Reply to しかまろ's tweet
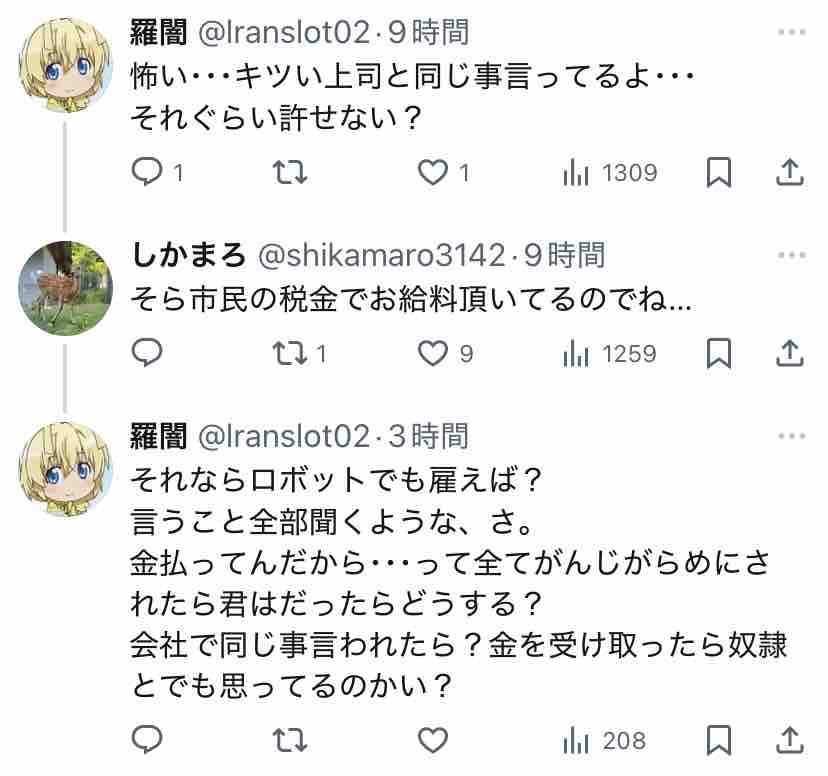Image resolution: width=828 pixels, height=776 pixels. [x=147, y=353]
